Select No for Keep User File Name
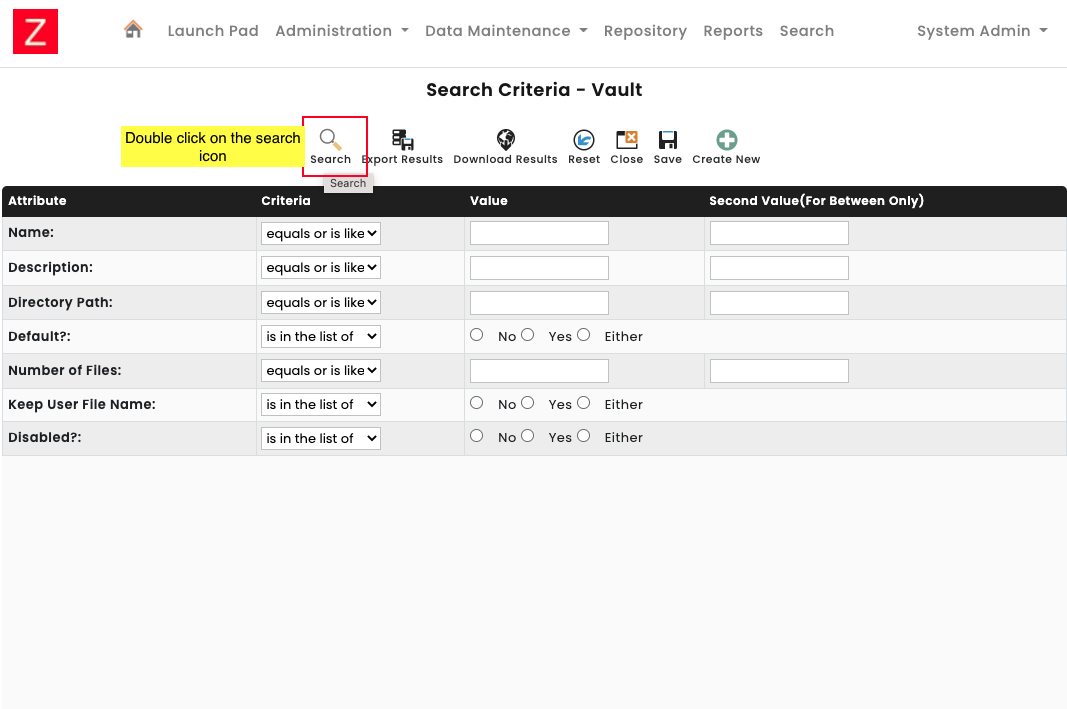 (476, 403)
